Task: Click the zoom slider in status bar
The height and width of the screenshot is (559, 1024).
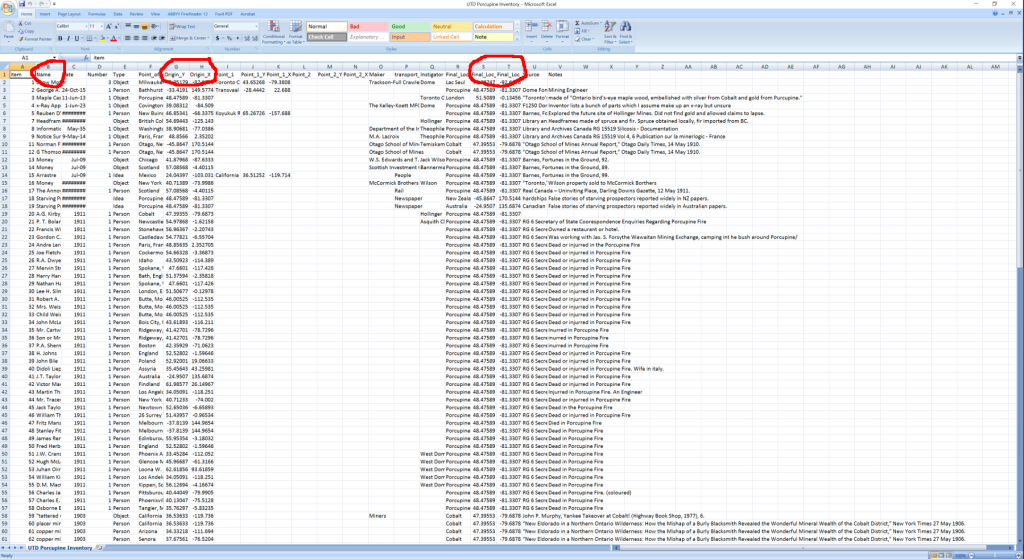Action: (x=993, y=556)
